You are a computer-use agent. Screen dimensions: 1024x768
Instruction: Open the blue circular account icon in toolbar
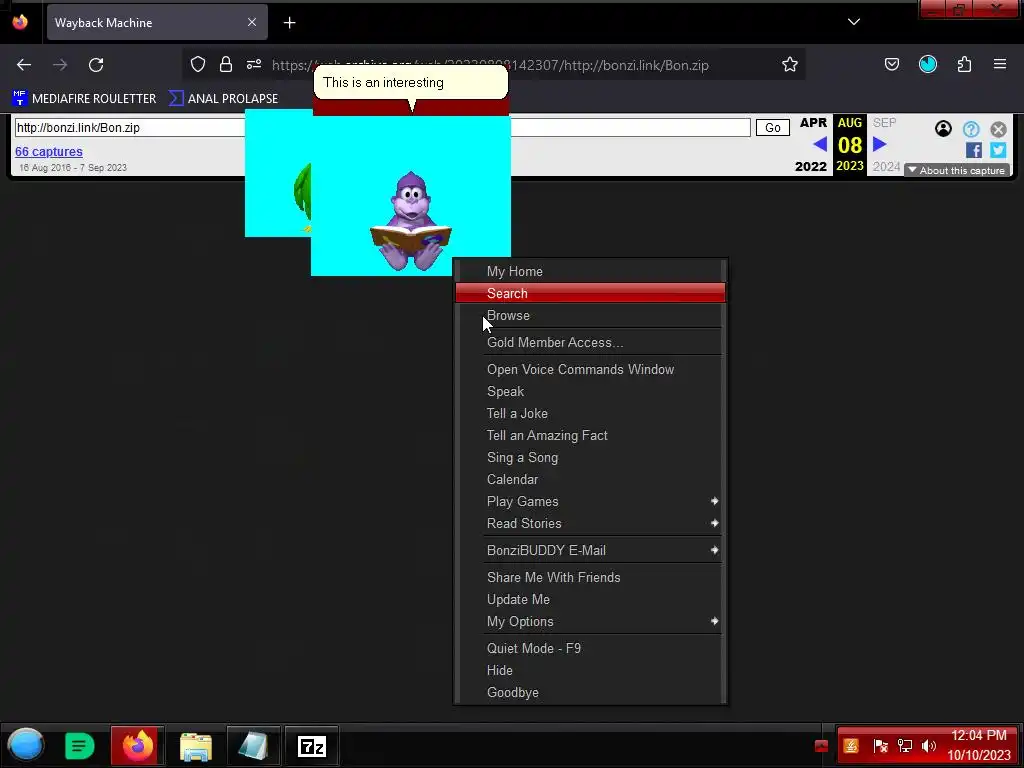(927, 64)
